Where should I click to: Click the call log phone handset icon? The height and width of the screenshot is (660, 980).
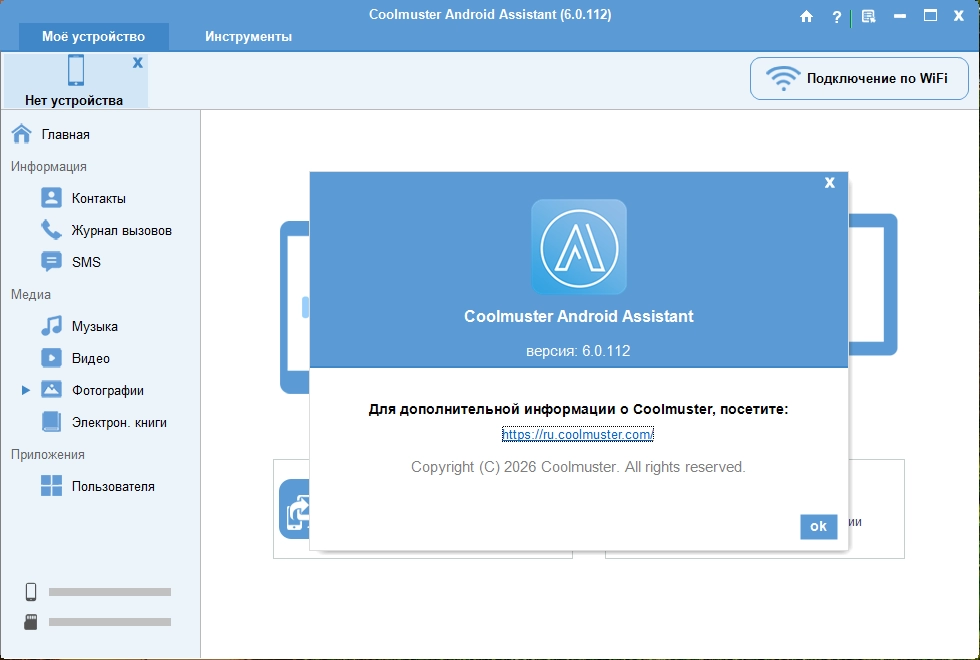(51, 230)
